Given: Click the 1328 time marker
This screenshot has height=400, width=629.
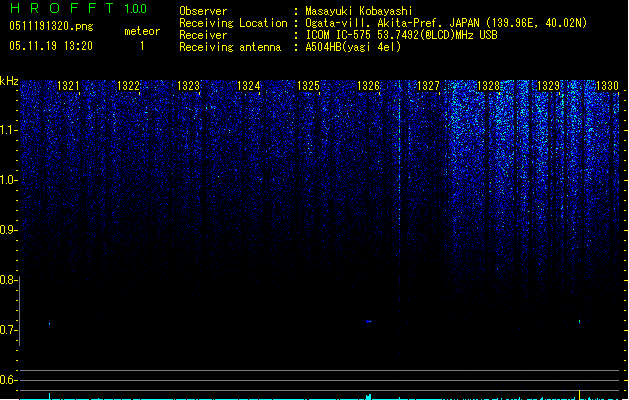Looking at the screenshot, I should tap(488, 85).
